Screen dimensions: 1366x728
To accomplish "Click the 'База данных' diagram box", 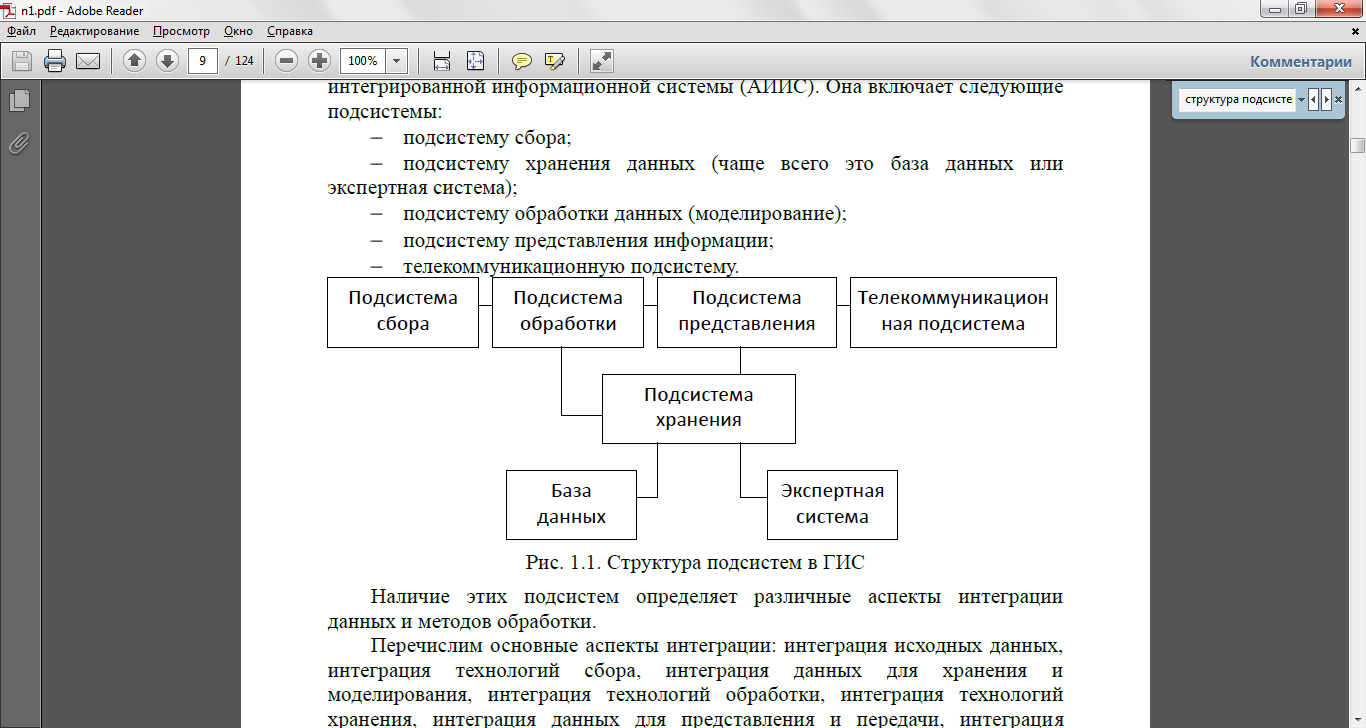I will [571, 504].
